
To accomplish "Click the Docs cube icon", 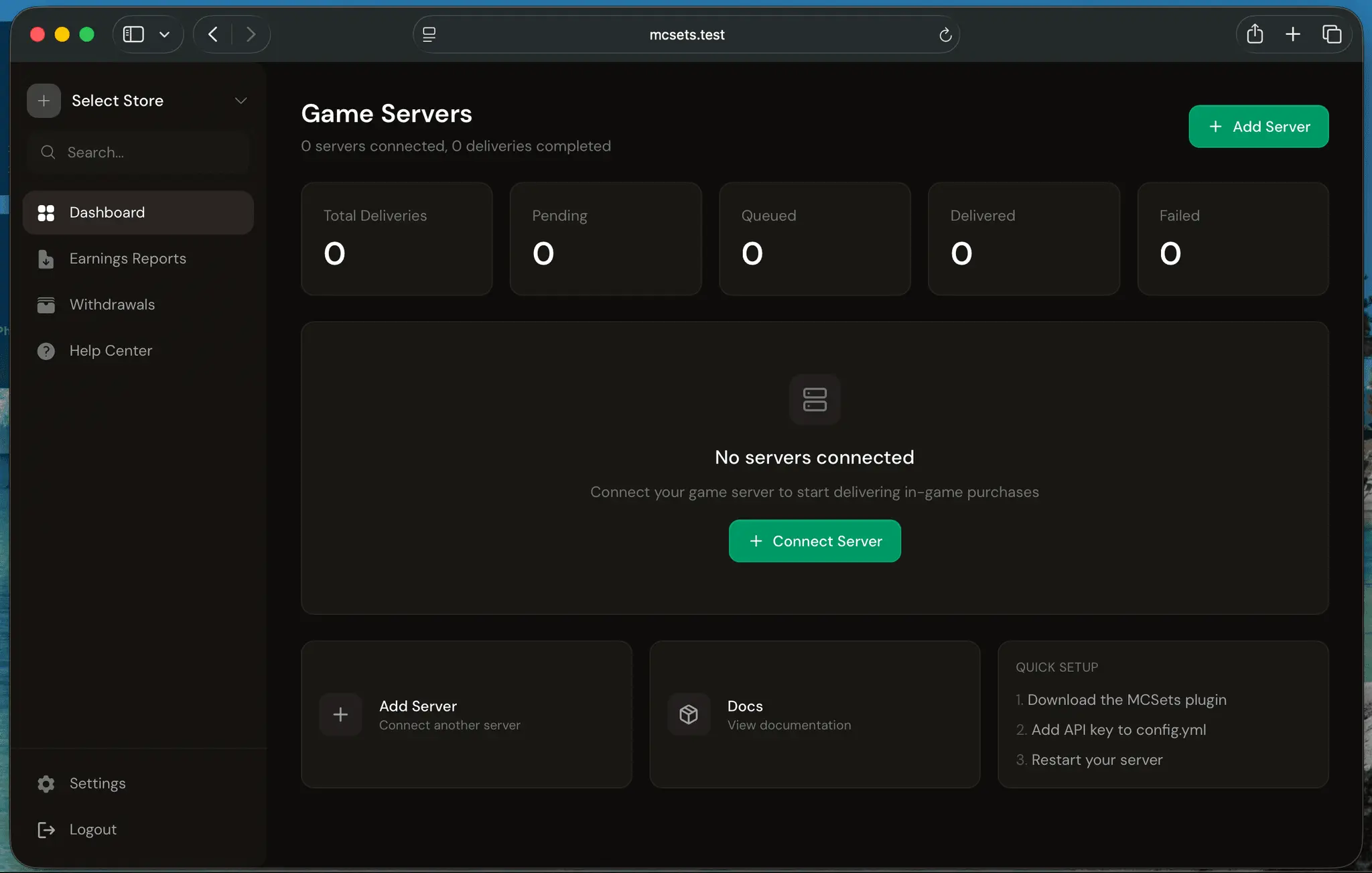I will (689, 714).
